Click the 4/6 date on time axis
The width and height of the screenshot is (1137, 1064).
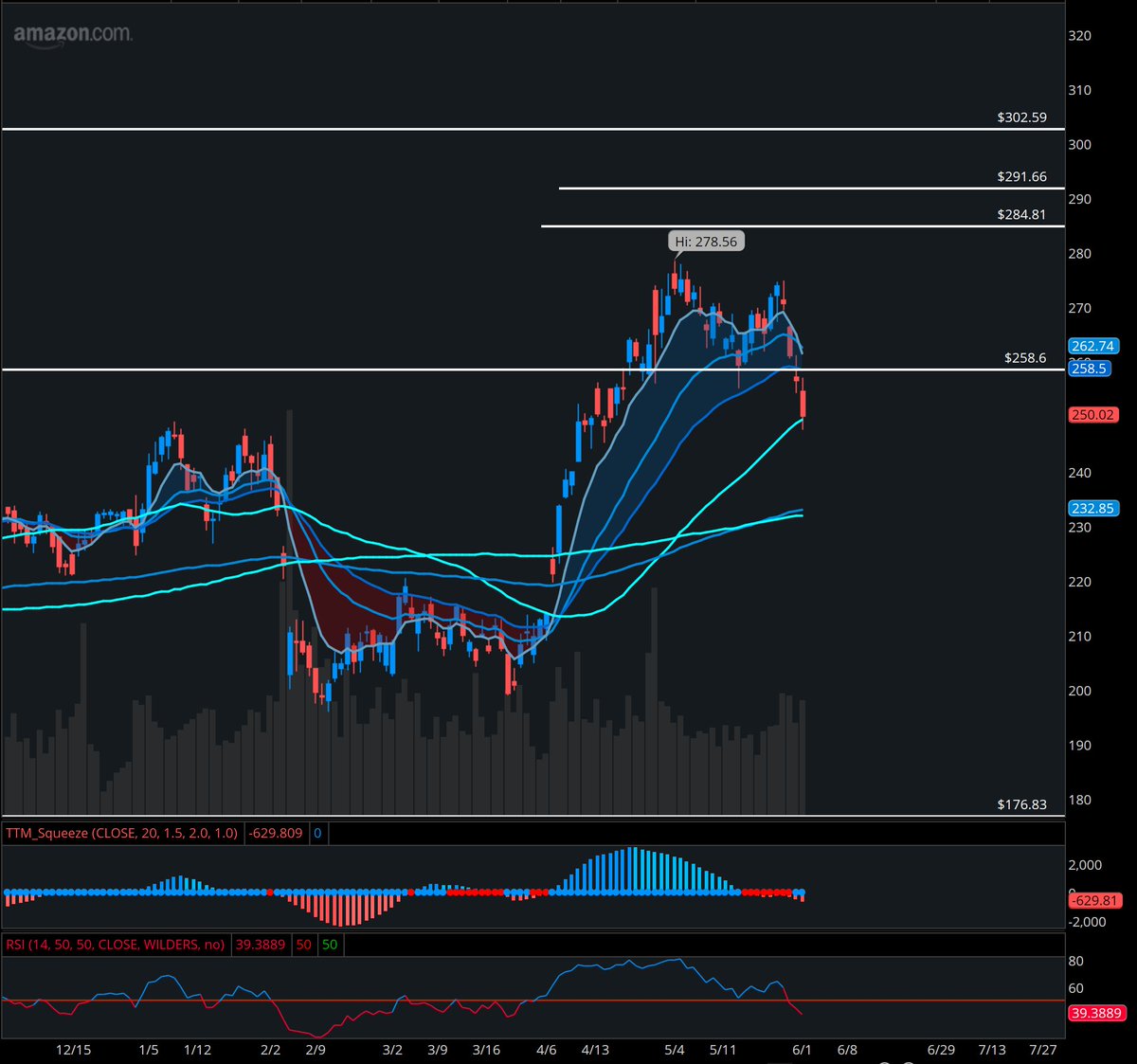546,1050
